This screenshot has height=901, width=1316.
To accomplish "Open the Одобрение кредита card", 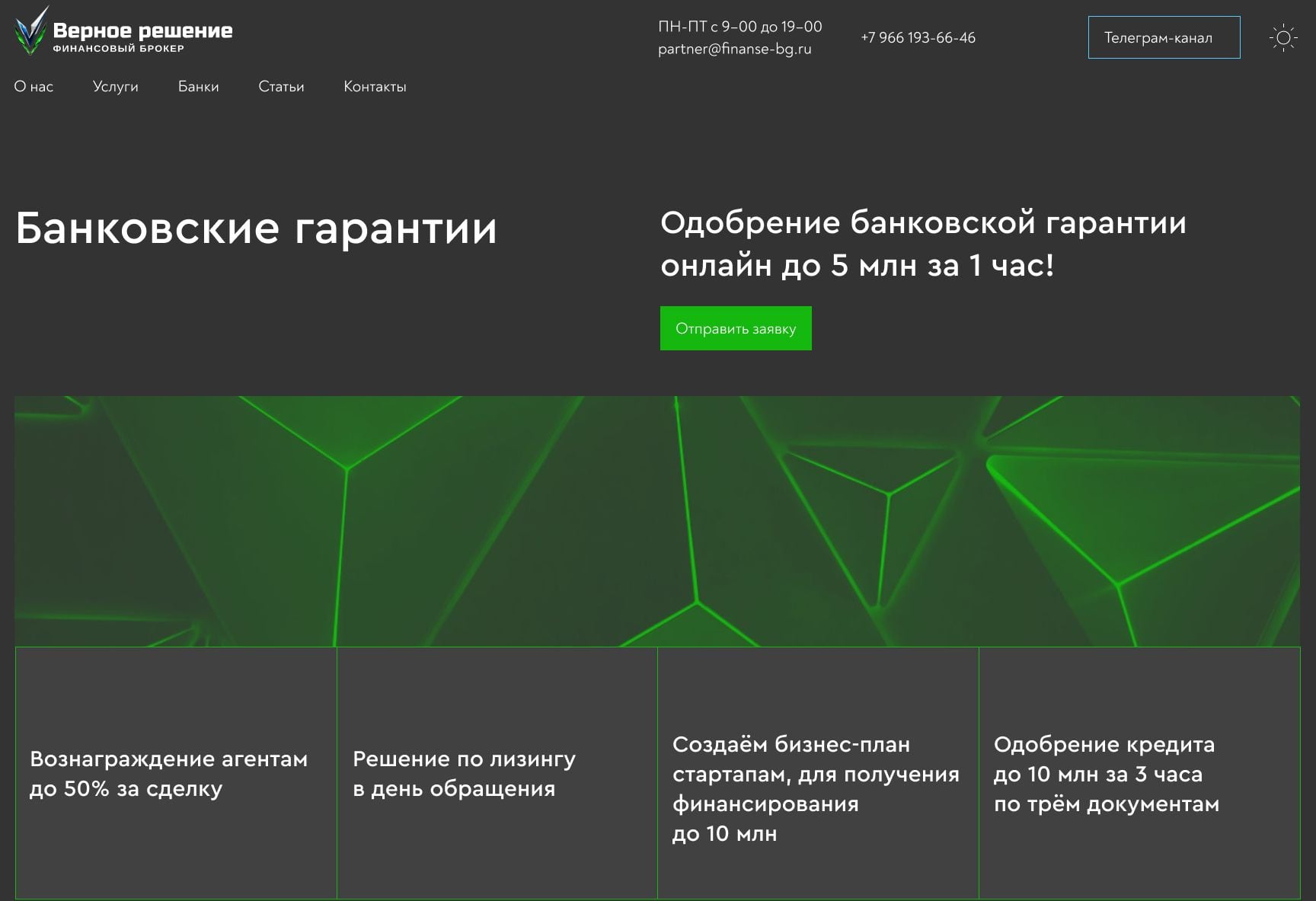I will [x=1139, y=772].
